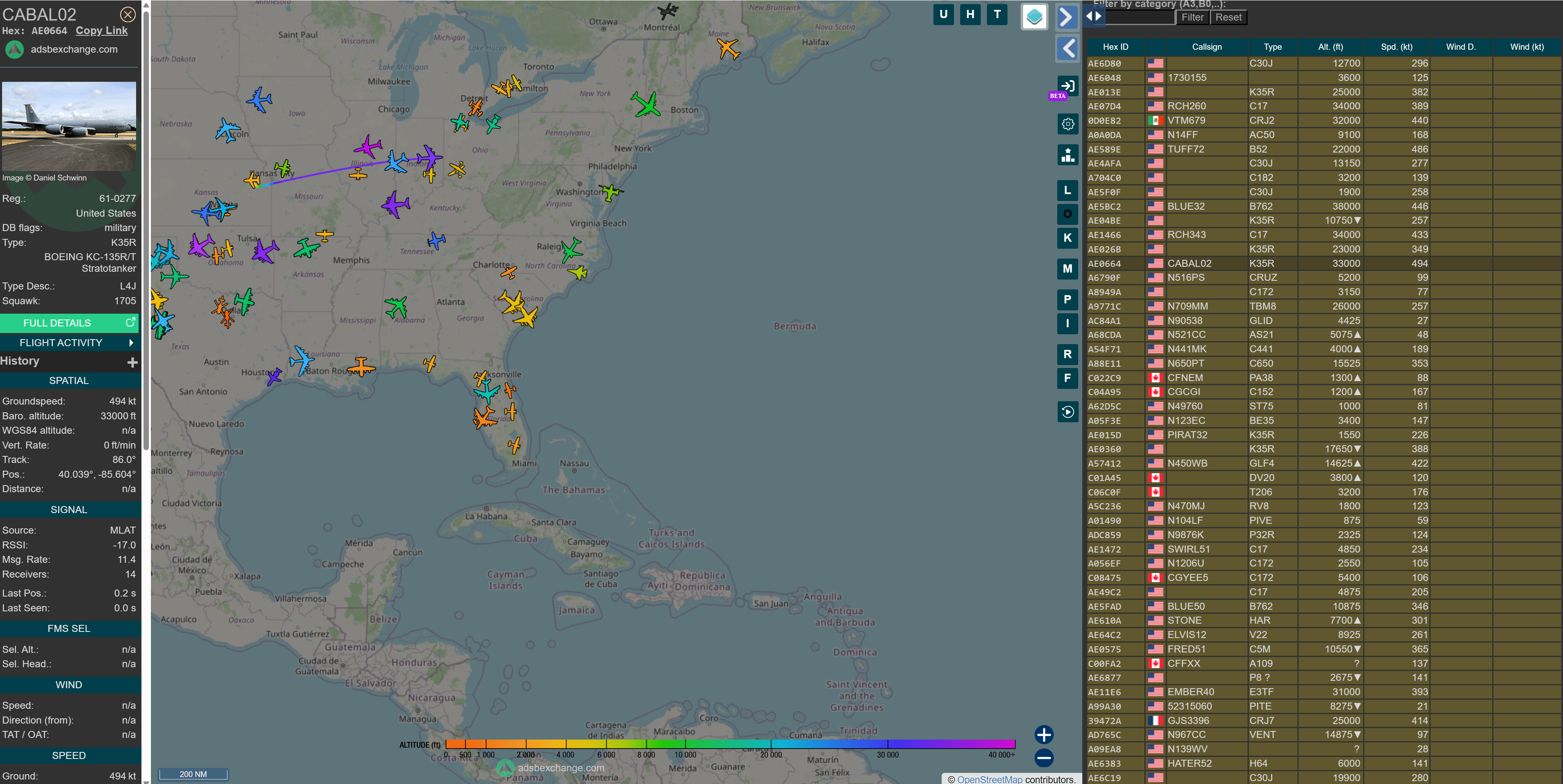
Task: Open the settings gear on map
Action: pos(1067,125)
